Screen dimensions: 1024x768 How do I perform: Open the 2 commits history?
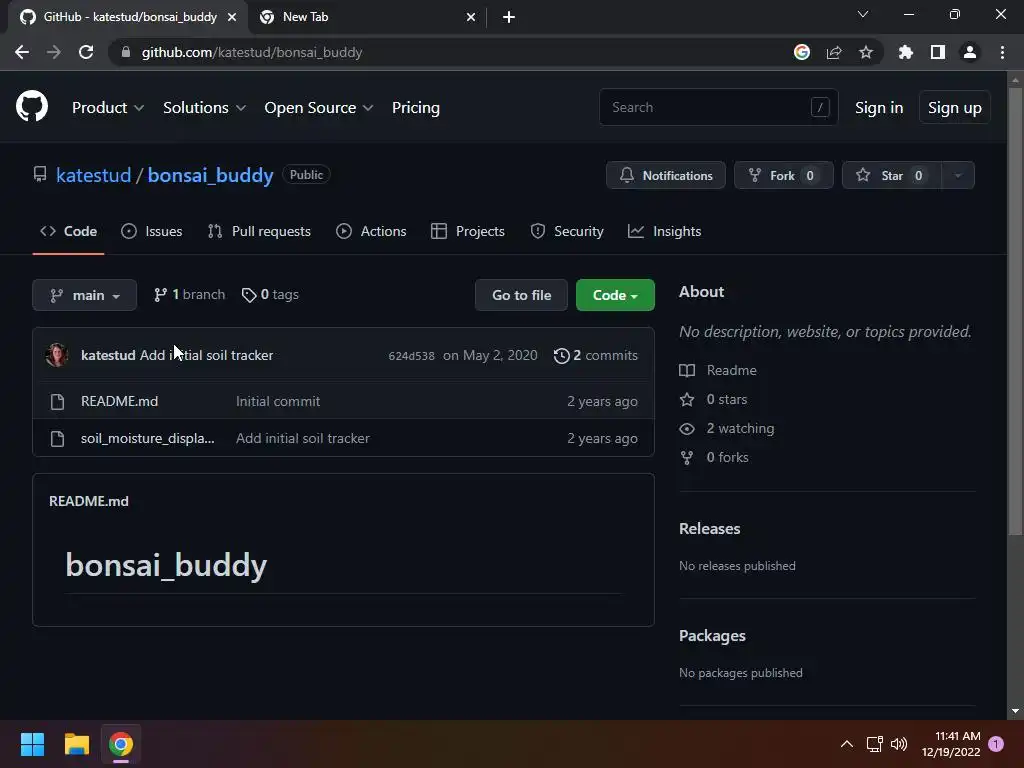click(x=596, y=355)
